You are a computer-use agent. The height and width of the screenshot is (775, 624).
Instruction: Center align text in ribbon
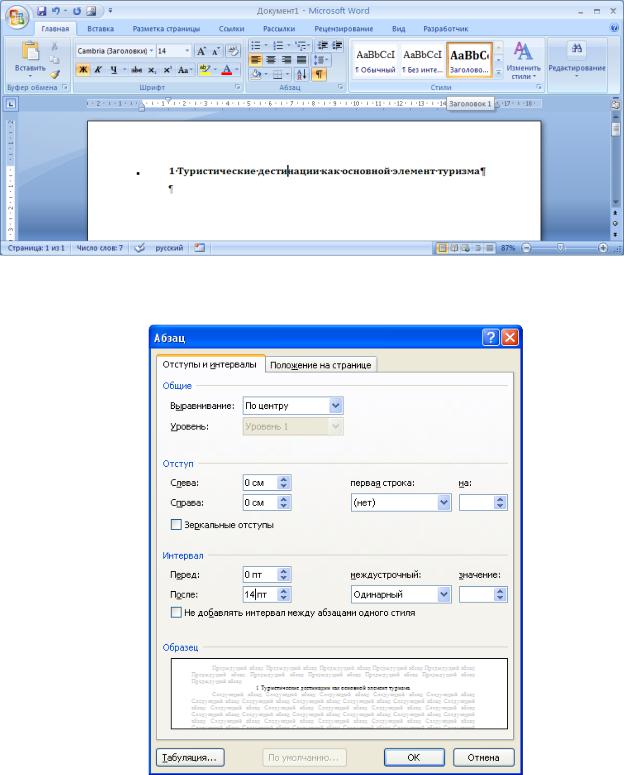point(271,60)
